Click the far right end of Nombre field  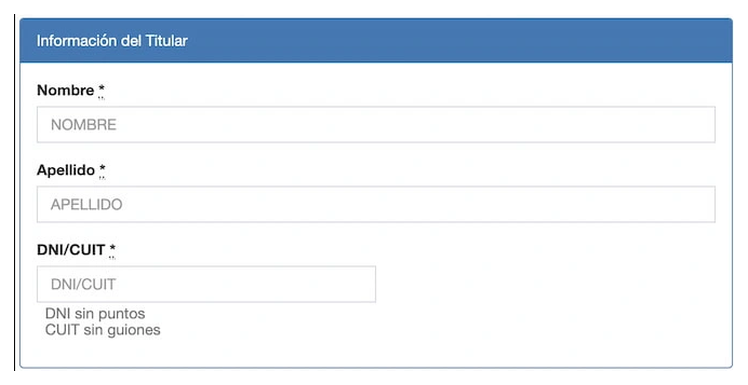[706, 125]
